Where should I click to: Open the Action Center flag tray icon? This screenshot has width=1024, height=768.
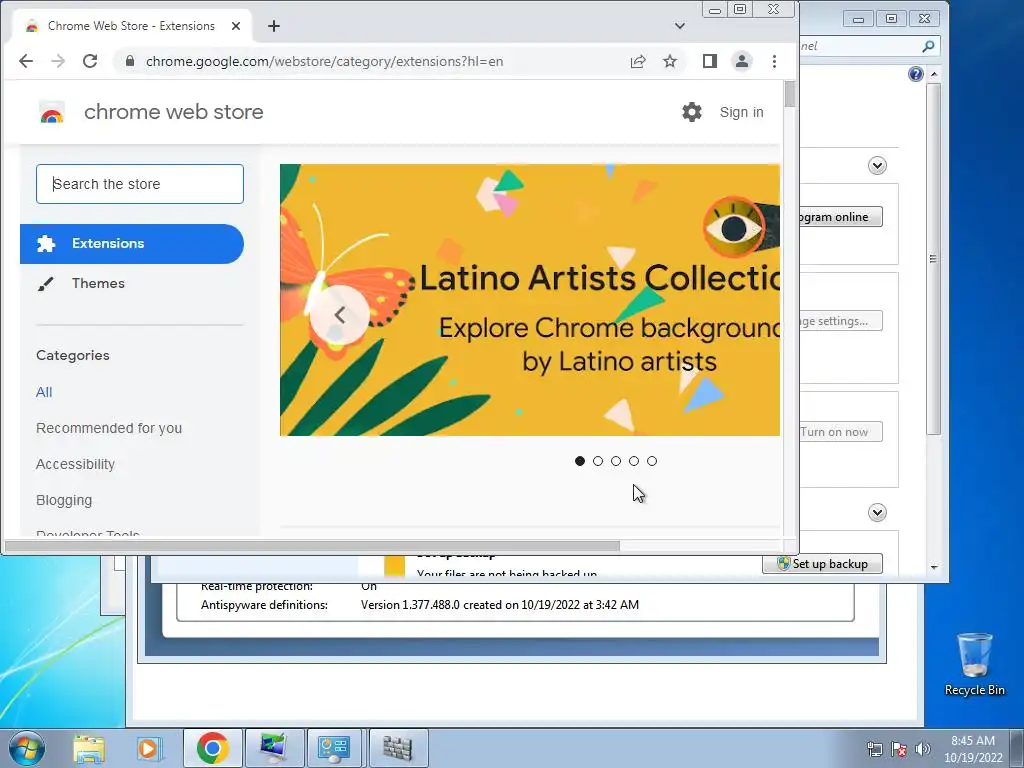click(x=899, y=750)
